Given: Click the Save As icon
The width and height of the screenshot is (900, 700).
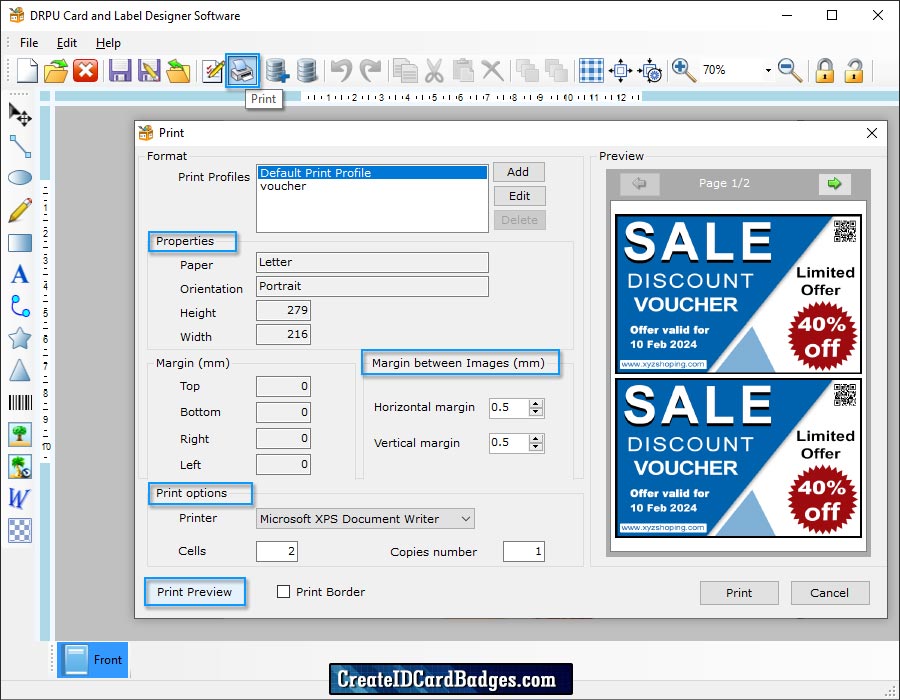Looking at the screenshot, I should click(149, 71).
